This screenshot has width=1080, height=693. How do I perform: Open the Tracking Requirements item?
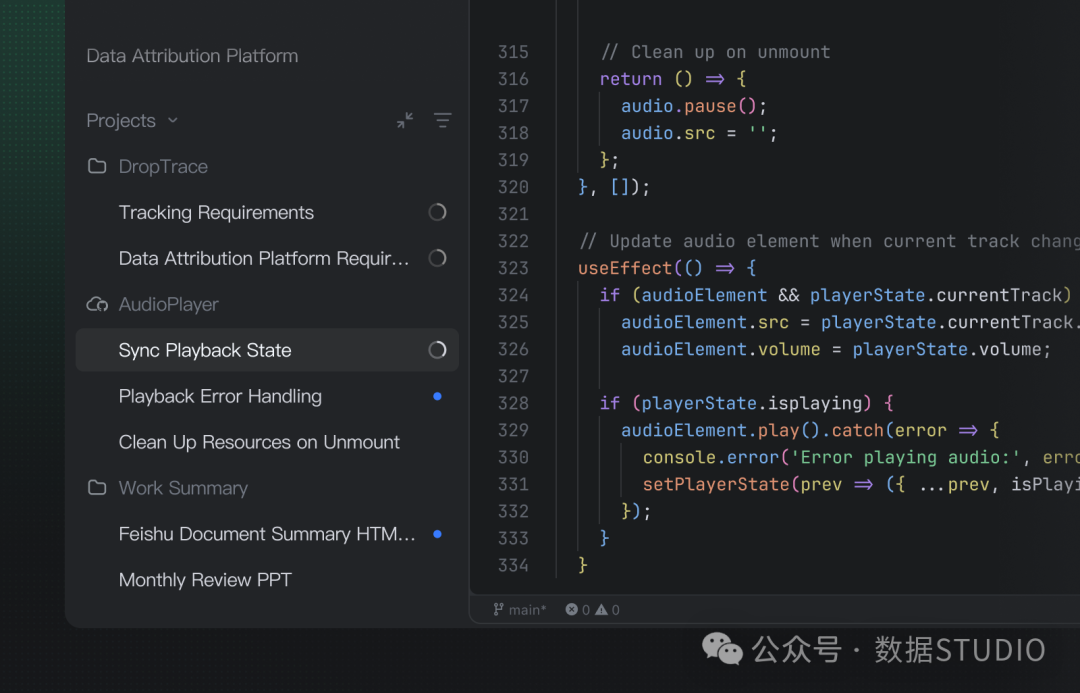coord(216,212)
